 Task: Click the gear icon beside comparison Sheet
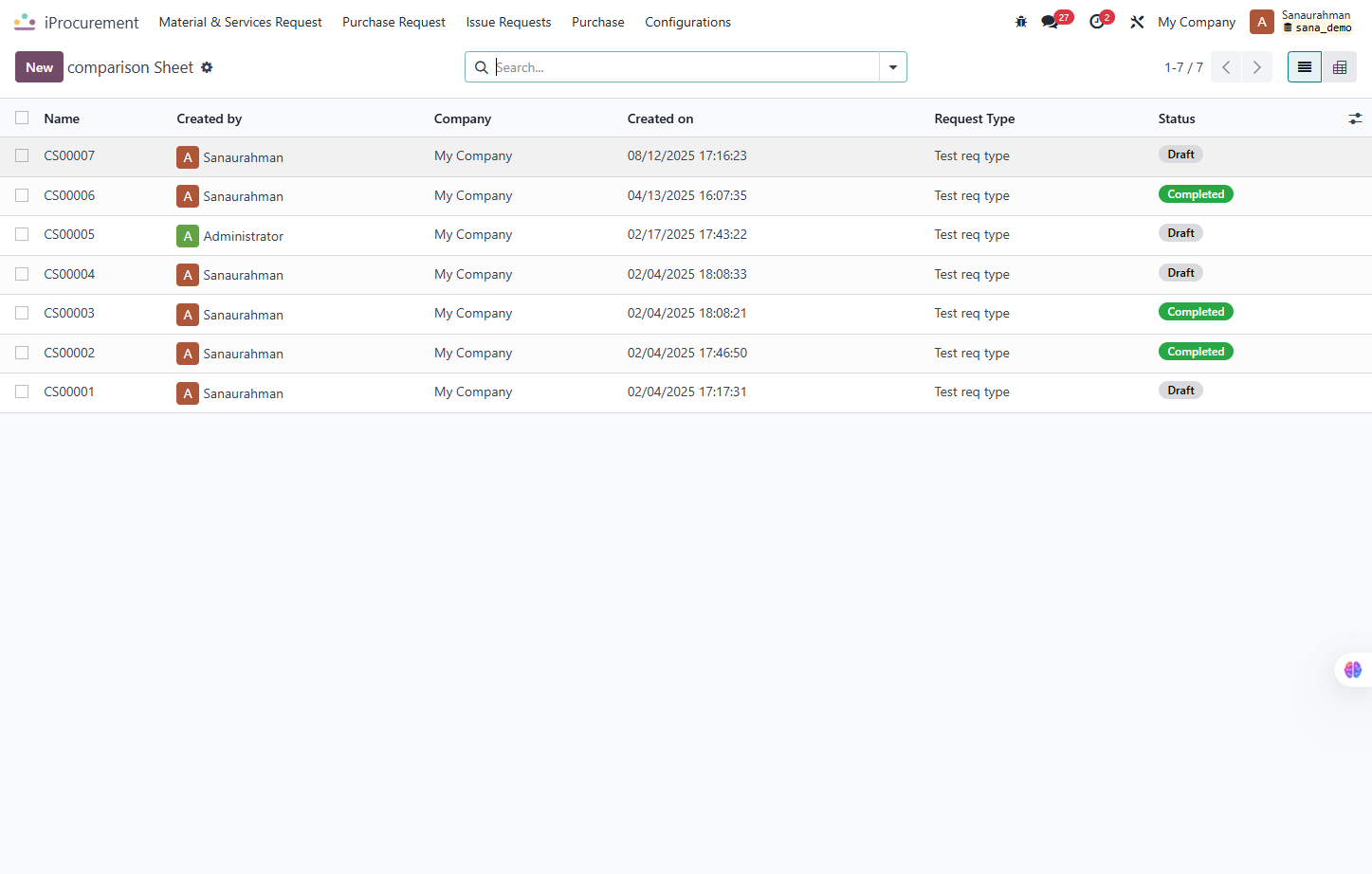(207, 67)
